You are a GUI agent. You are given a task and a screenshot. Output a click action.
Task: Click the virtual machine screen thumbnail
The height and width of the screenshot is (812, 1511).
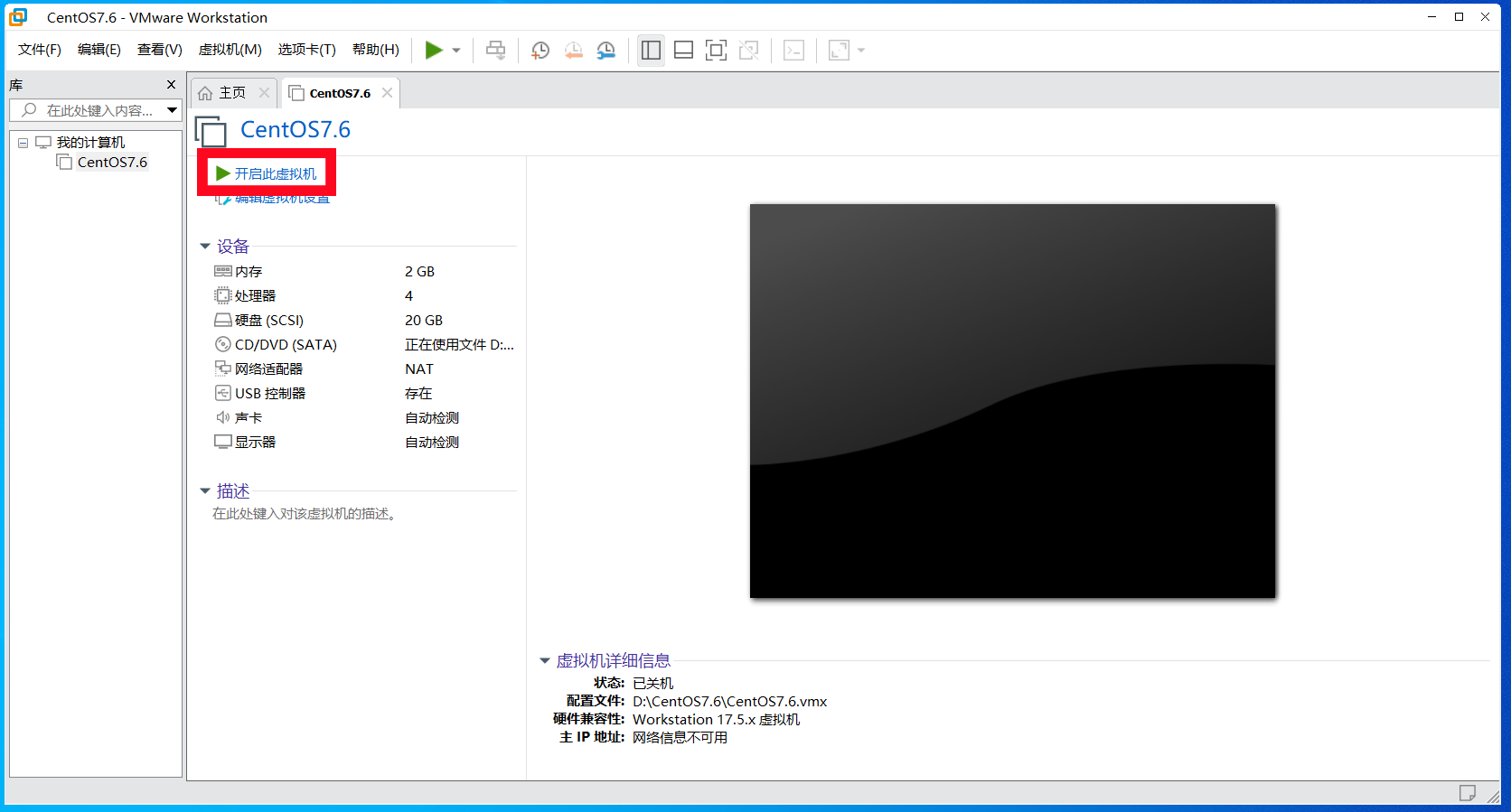1012,401
